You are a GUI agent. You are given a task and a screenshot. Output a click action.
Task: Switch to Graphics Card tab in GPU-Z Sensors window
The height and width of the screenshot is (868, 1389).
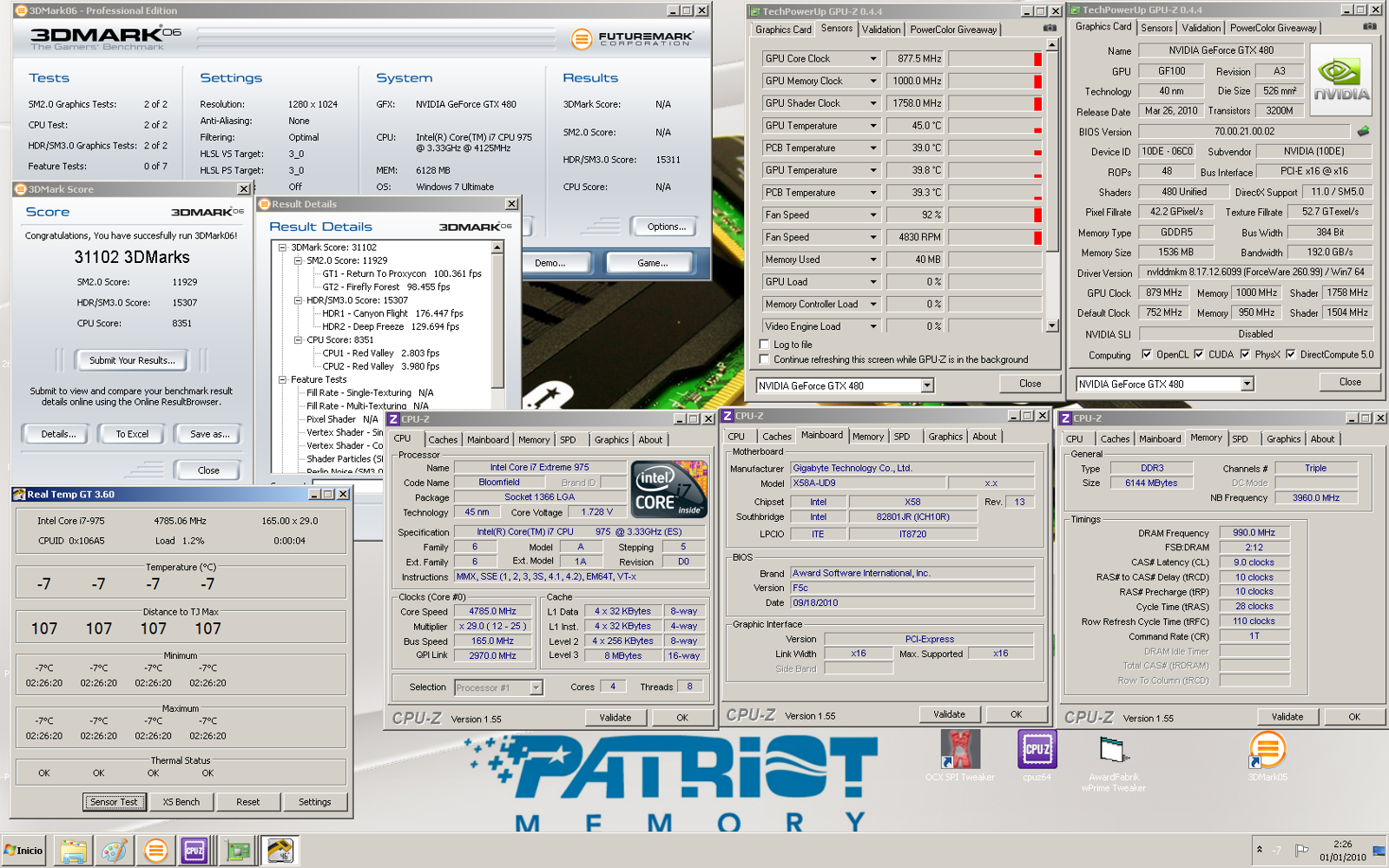783,30
